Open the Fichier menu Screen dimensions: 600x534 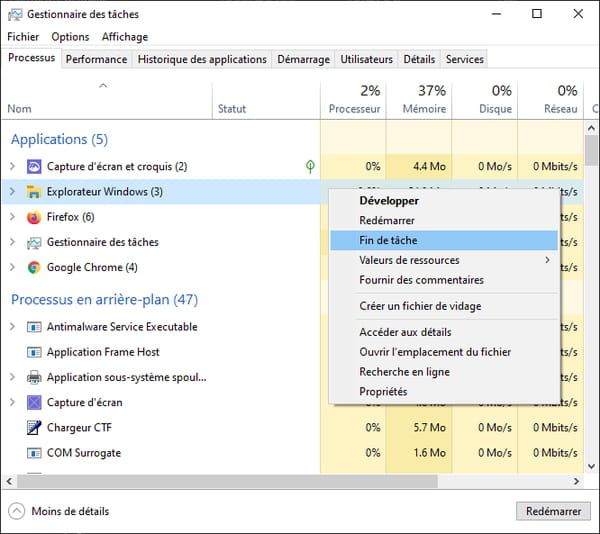23,37
